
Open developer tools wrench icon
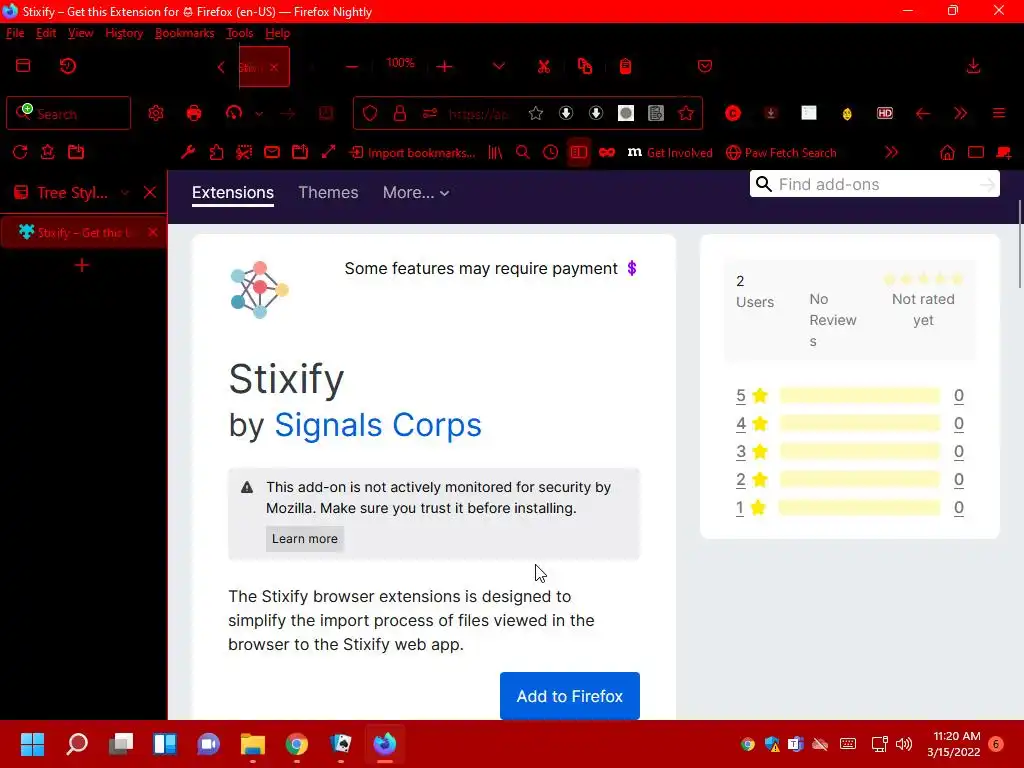[x=188, y=152]
